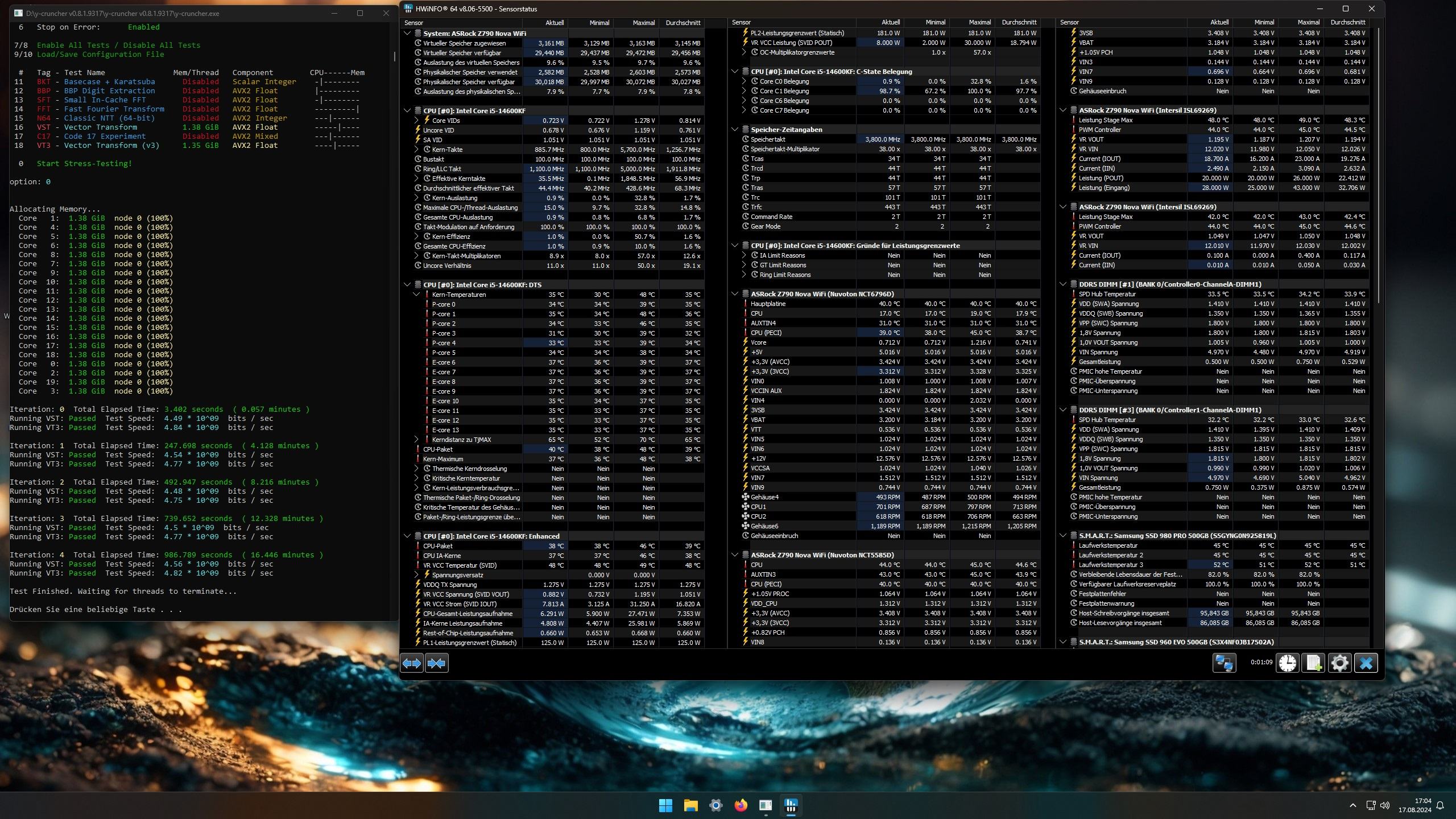Expand OC-Multiplikatorgrenzwerte row
1456x819 pixels.
pos(744,52)
